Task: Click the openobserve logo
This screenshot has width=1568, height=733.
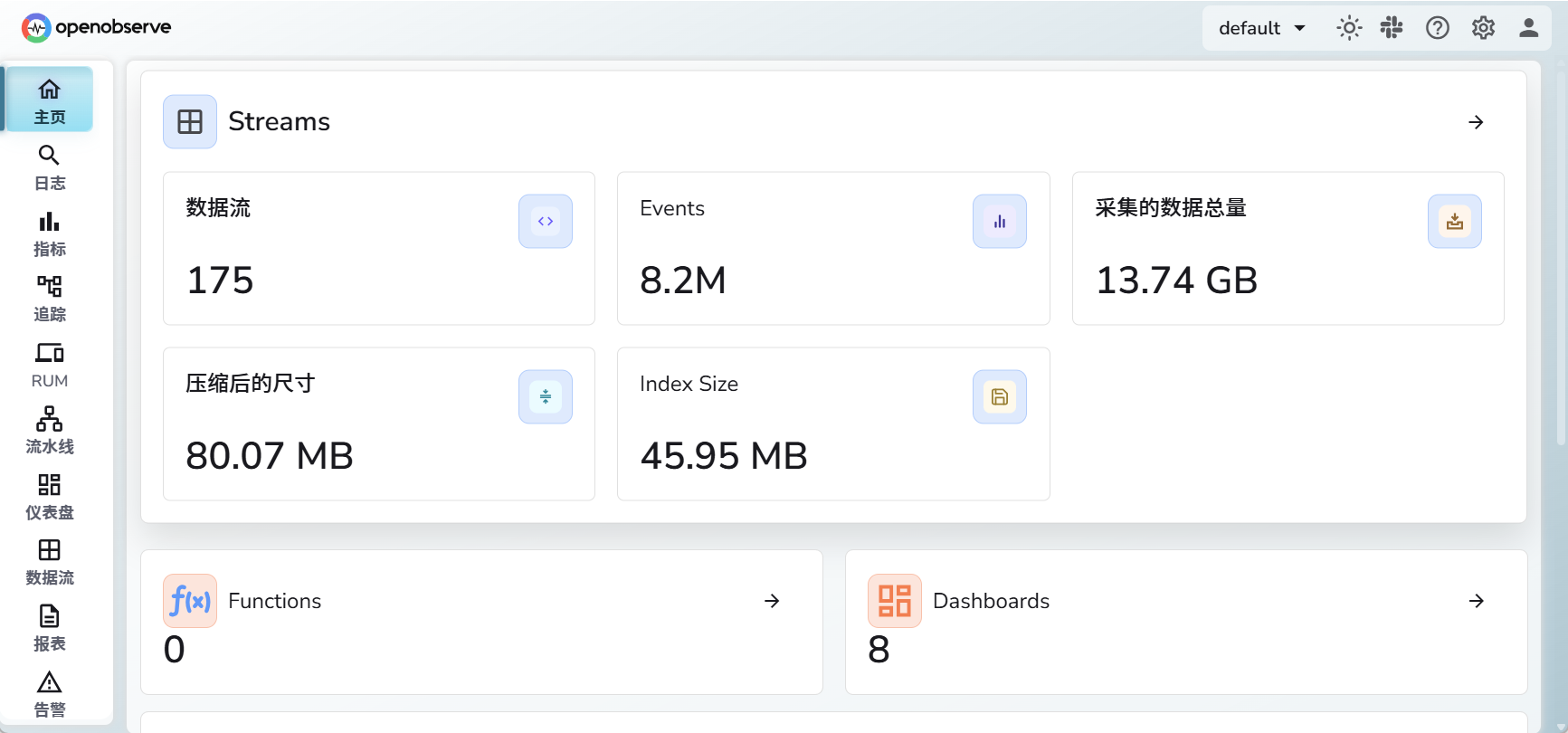Action: 97,28
